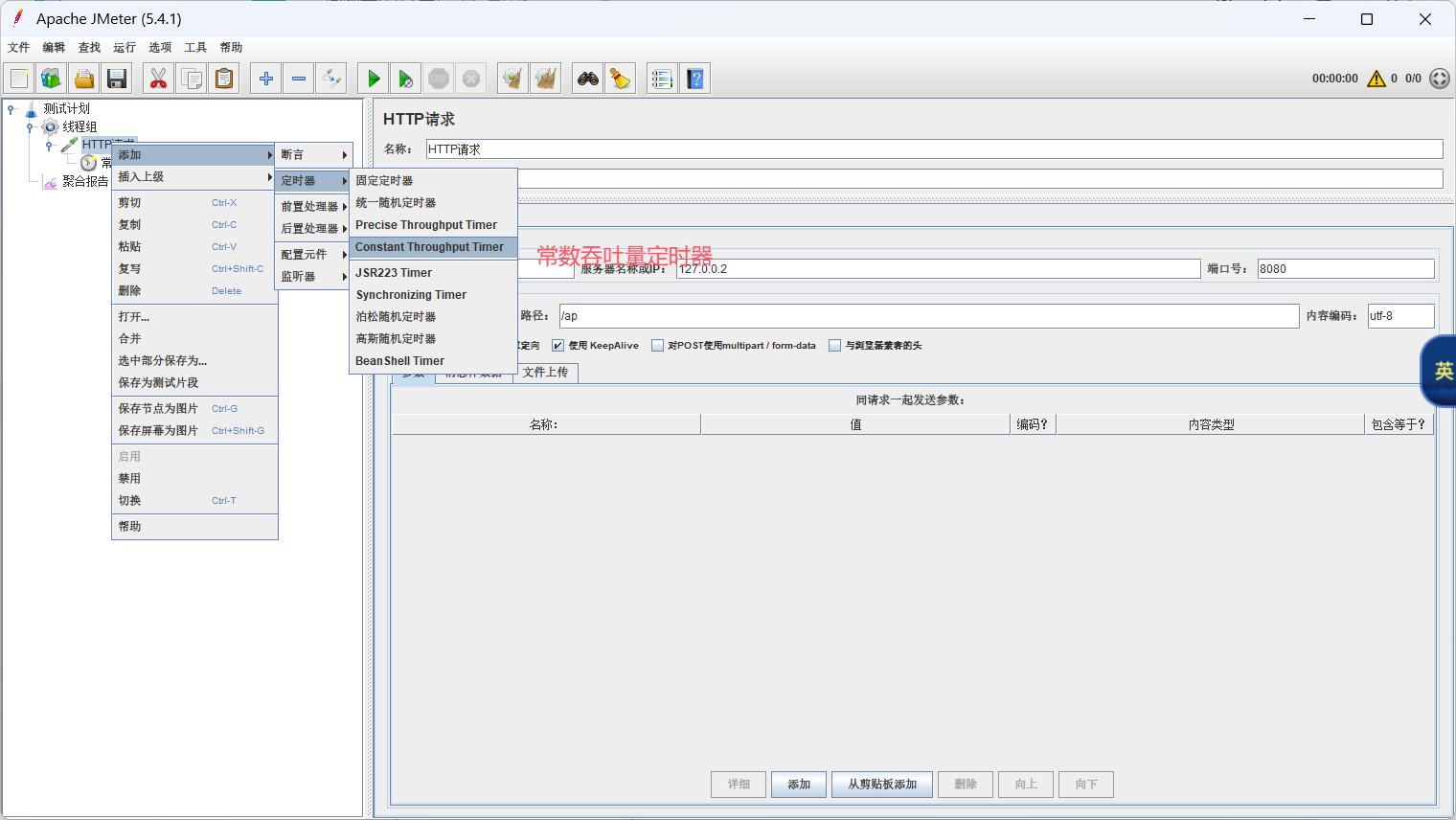The image size is (1456, 820).
Task: Expand all nodes with the plus icon
Action: click(x=266, y=79)
